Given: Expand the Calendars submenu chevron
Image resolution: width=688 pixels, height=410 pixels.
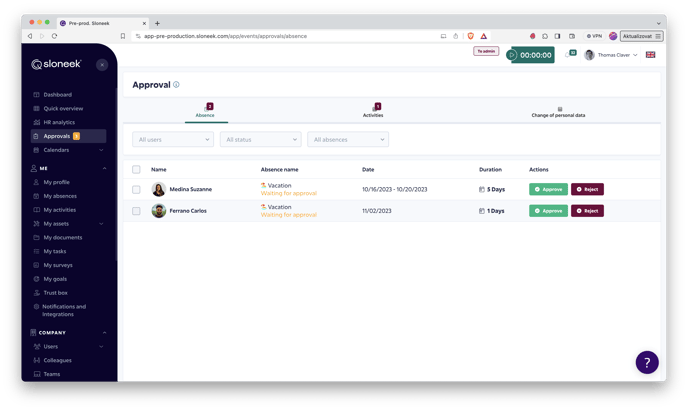Looking at the screenshot, I should point(101,150).
